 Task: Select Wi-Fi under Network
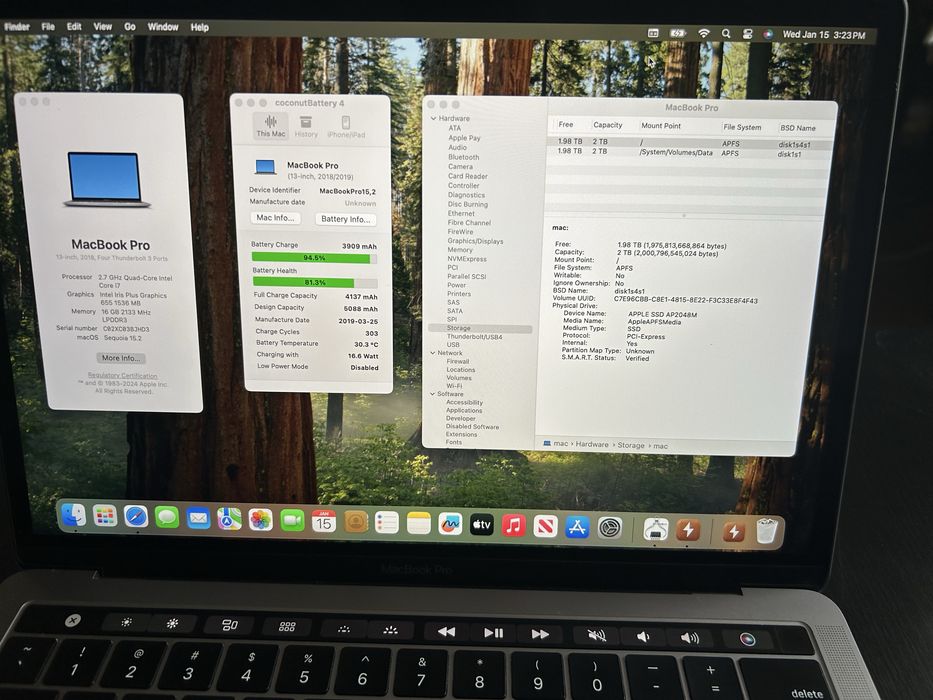pos(454,386)
